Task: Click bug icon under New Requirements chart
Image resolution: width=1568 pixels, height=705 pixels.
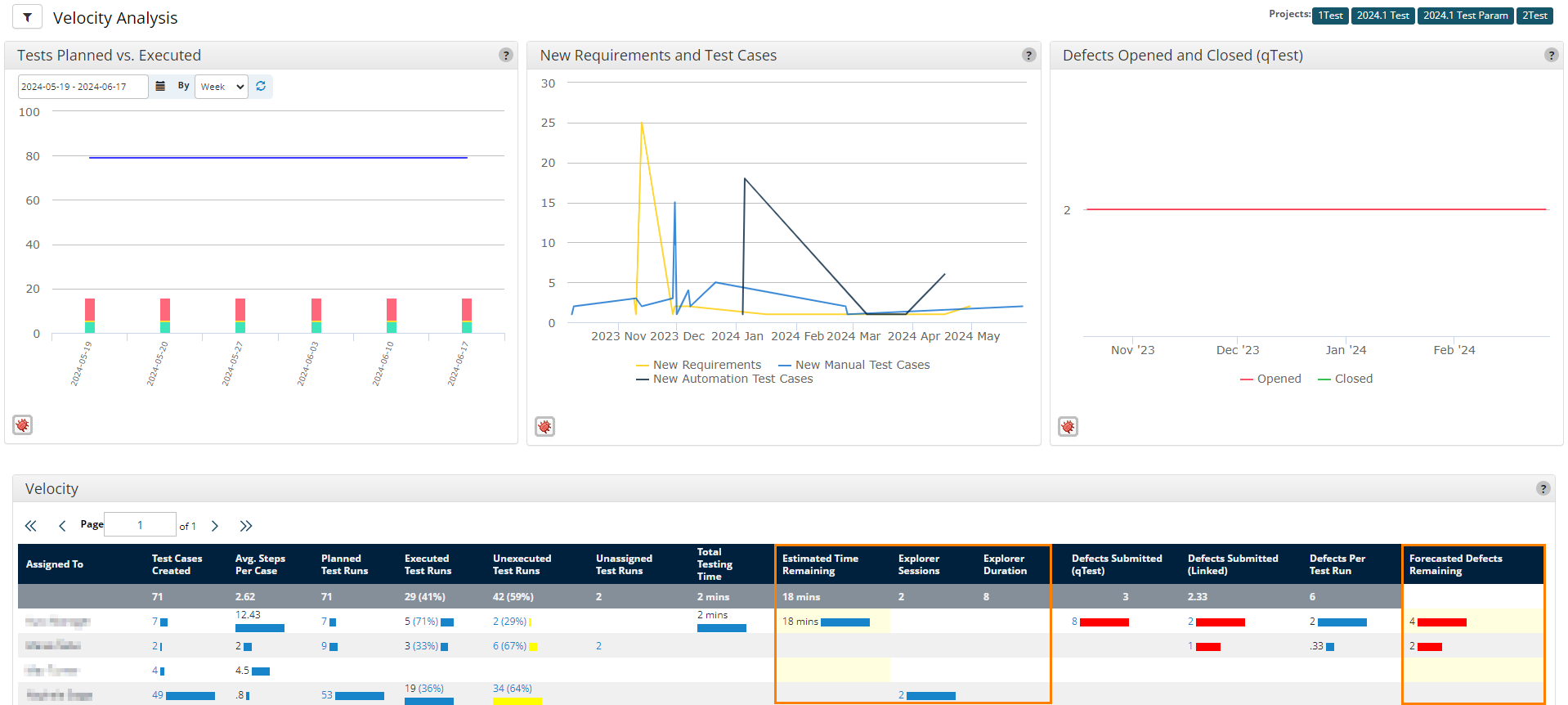Action: tap(545, 427)
